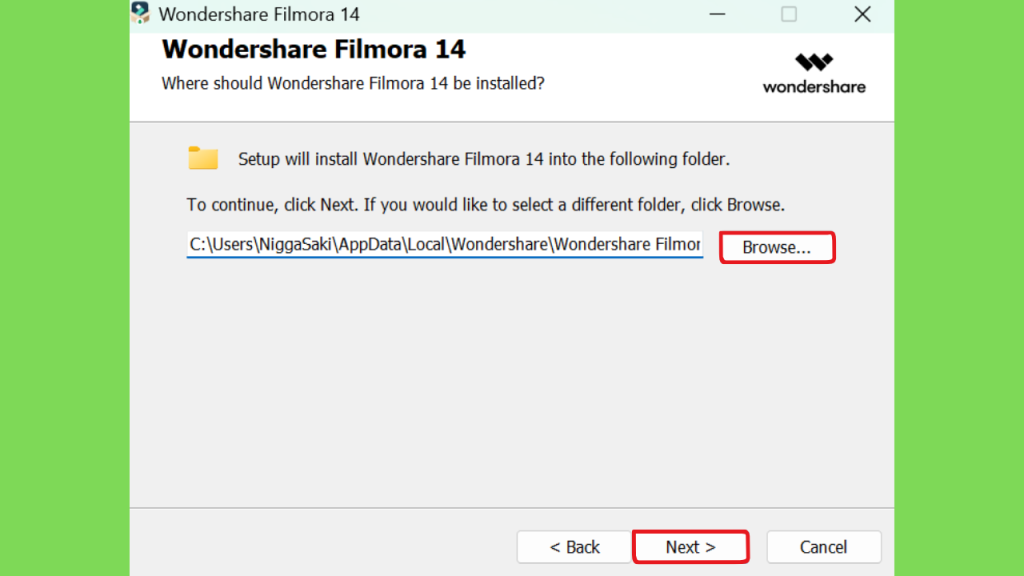Image resolution: width=1024 pixels, height=576 pixels.
Task: Click the green background left of installer
Action: (65, 288)
